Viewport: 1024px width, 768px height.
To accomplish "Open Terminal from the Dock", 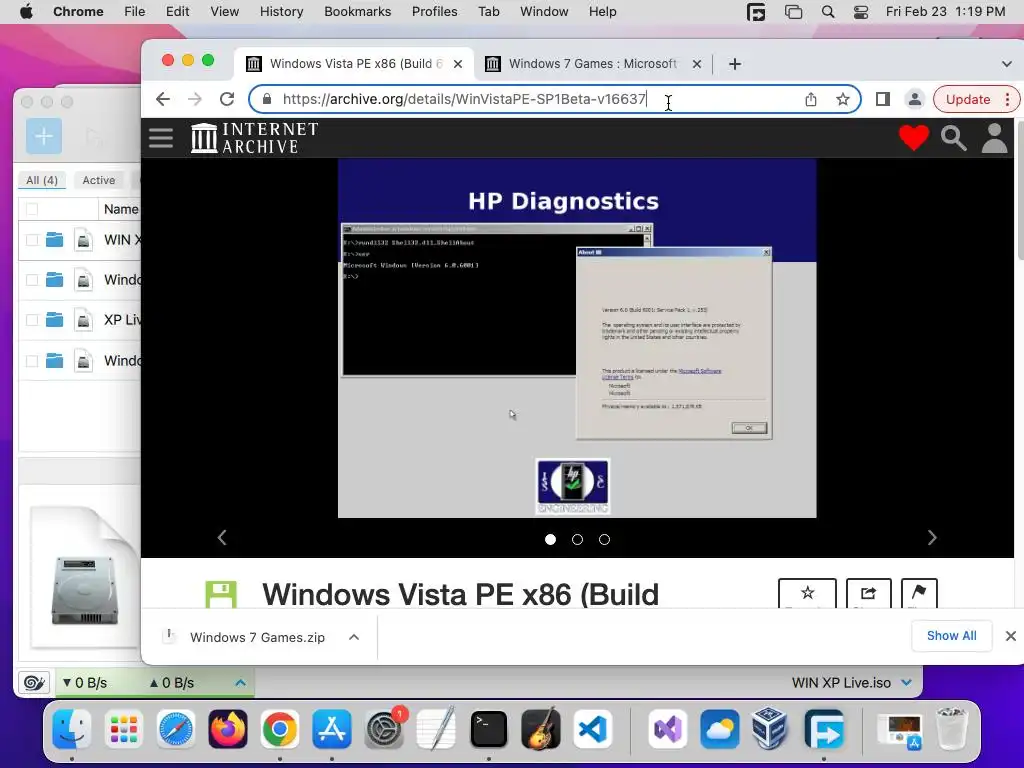I will (x=488, y=729).
